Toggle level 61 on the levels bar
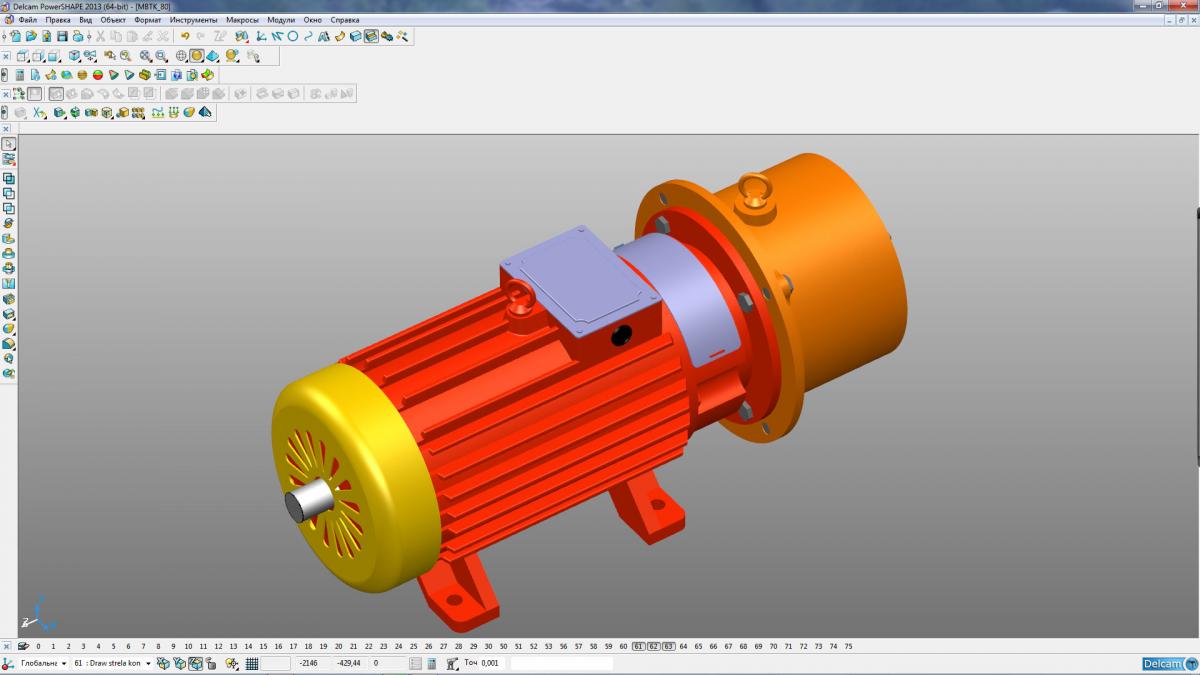 [638, 647]
